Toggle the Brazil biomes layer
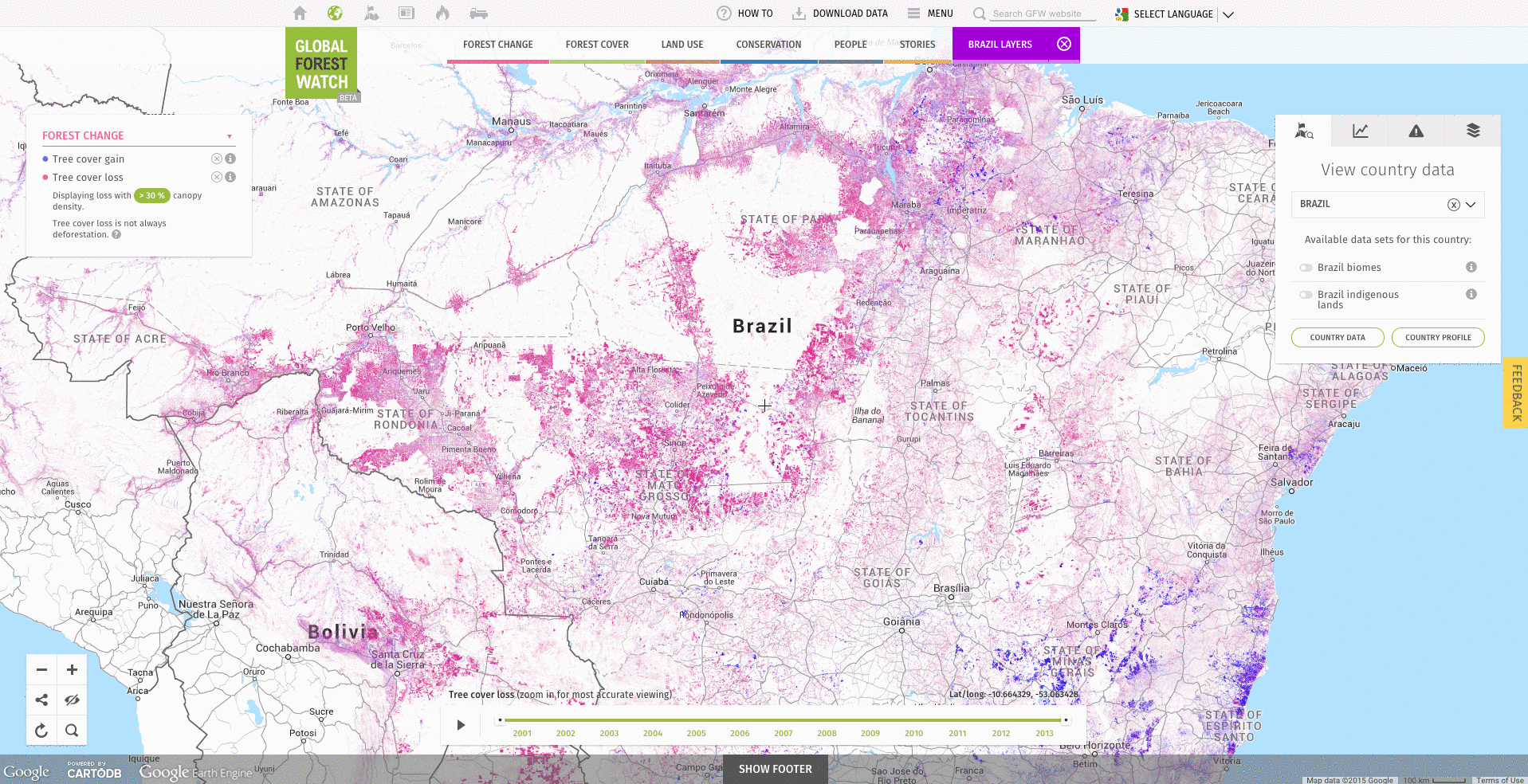 1306,268
